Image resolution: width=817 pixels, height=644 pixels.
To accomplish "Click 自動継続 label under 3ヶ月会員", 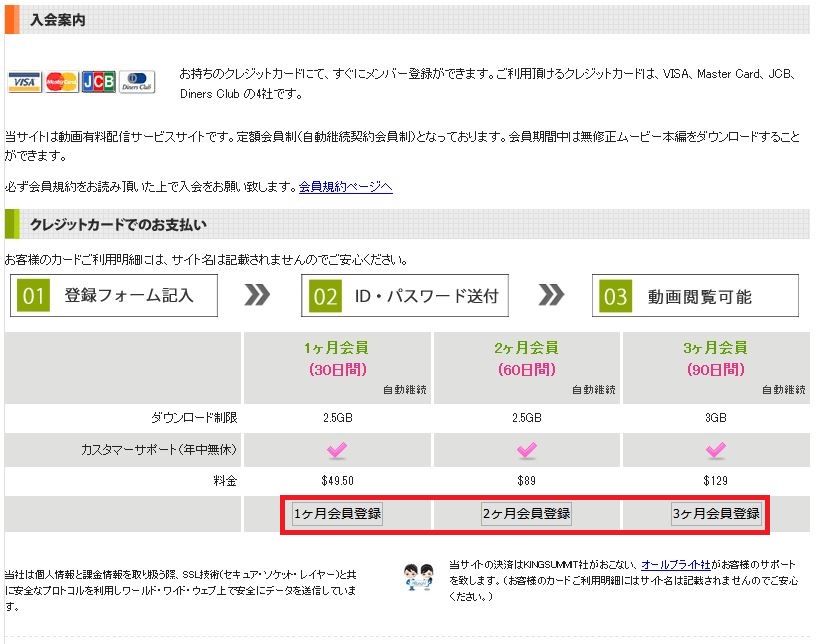I will point(784,390).
